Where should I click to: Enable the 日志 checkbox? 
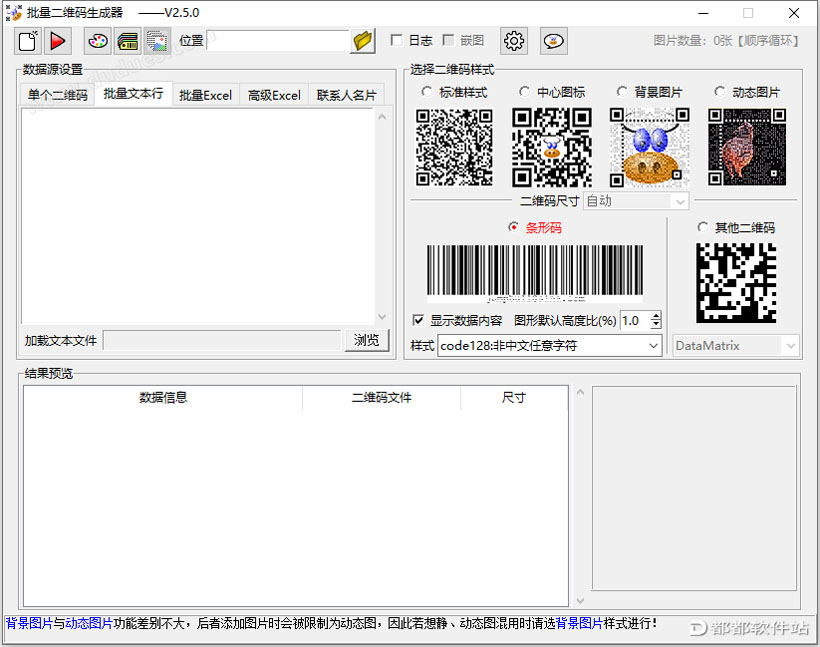396,40
